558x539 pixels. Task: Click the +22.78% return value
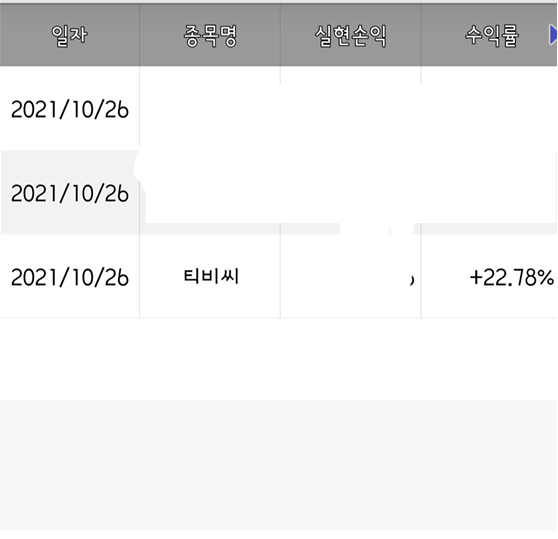point(512,278)
